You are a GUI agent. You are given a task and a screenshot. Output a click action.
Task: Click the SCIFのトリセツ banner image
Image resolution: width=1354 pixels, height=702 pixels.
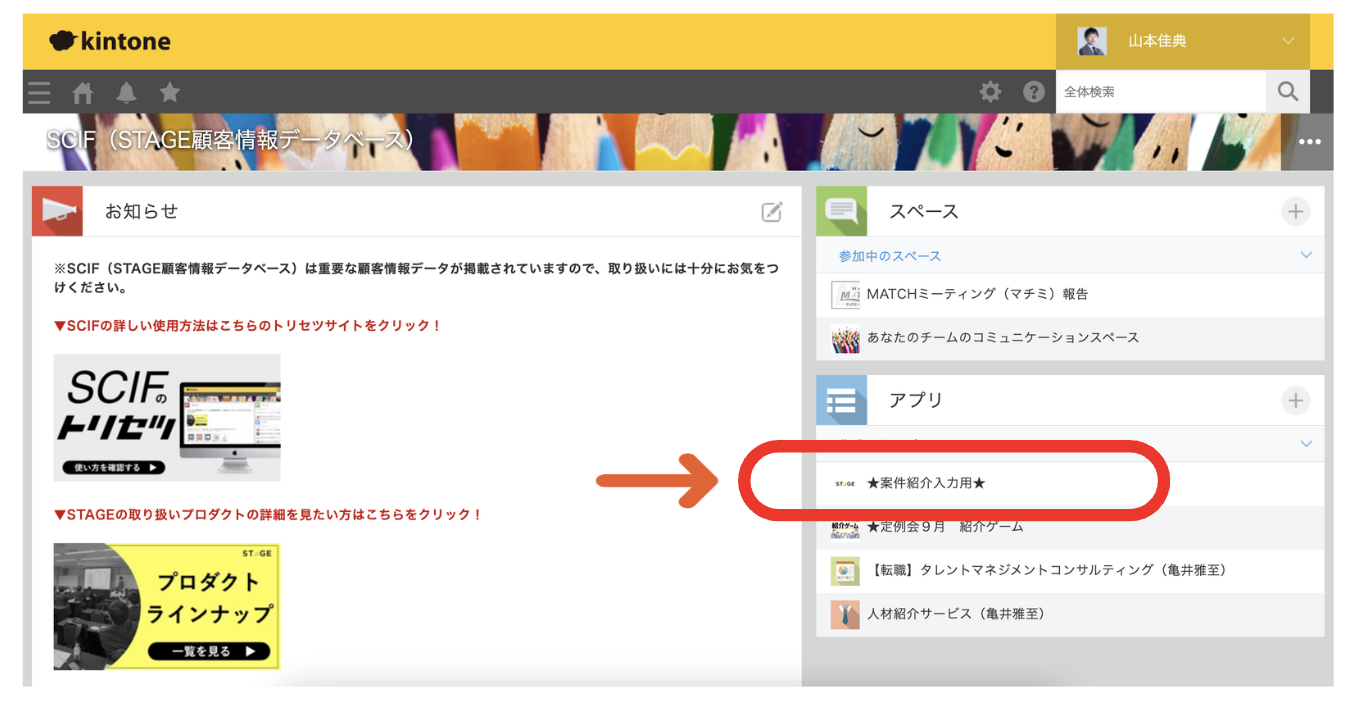pos(167,417)
